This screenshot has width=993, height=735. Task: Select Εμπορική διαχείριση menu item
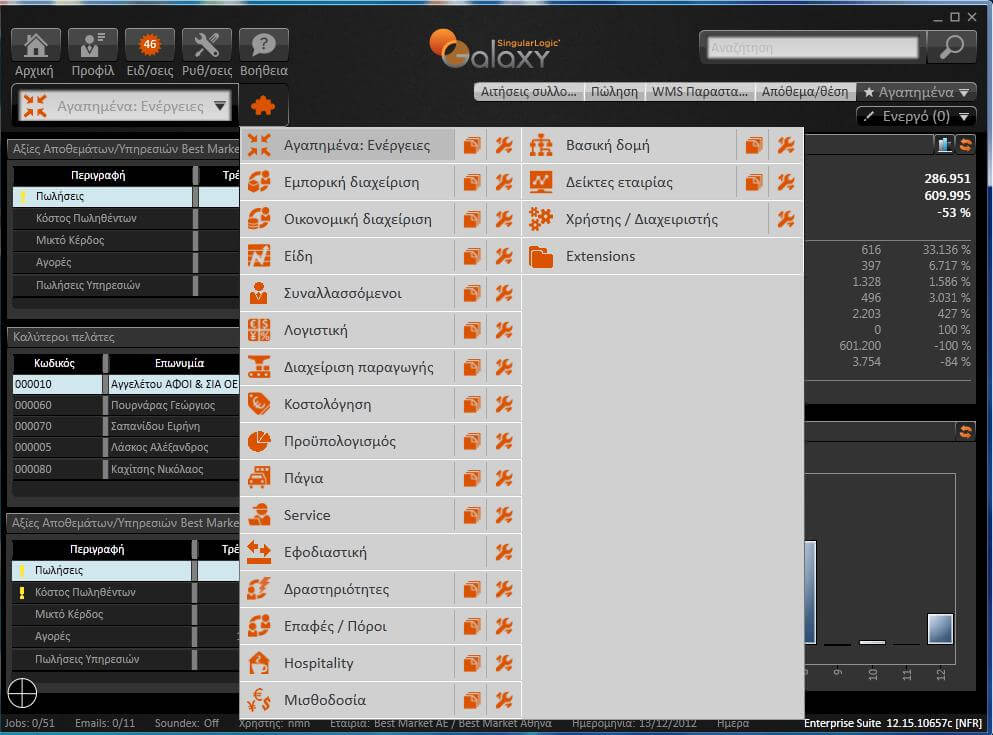(x=351, y=182)
